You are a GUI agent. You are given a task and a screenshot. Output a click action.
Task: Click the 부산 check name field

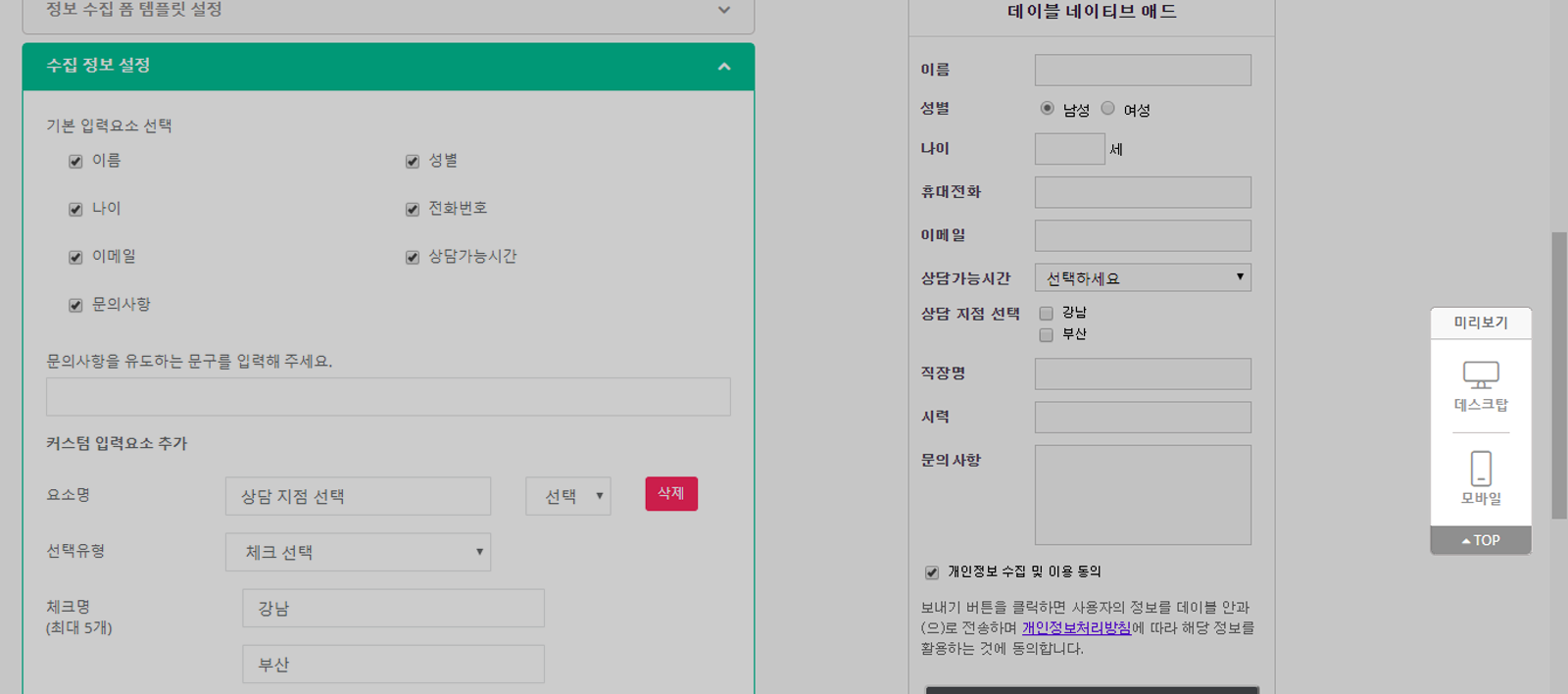click(393, 664)
